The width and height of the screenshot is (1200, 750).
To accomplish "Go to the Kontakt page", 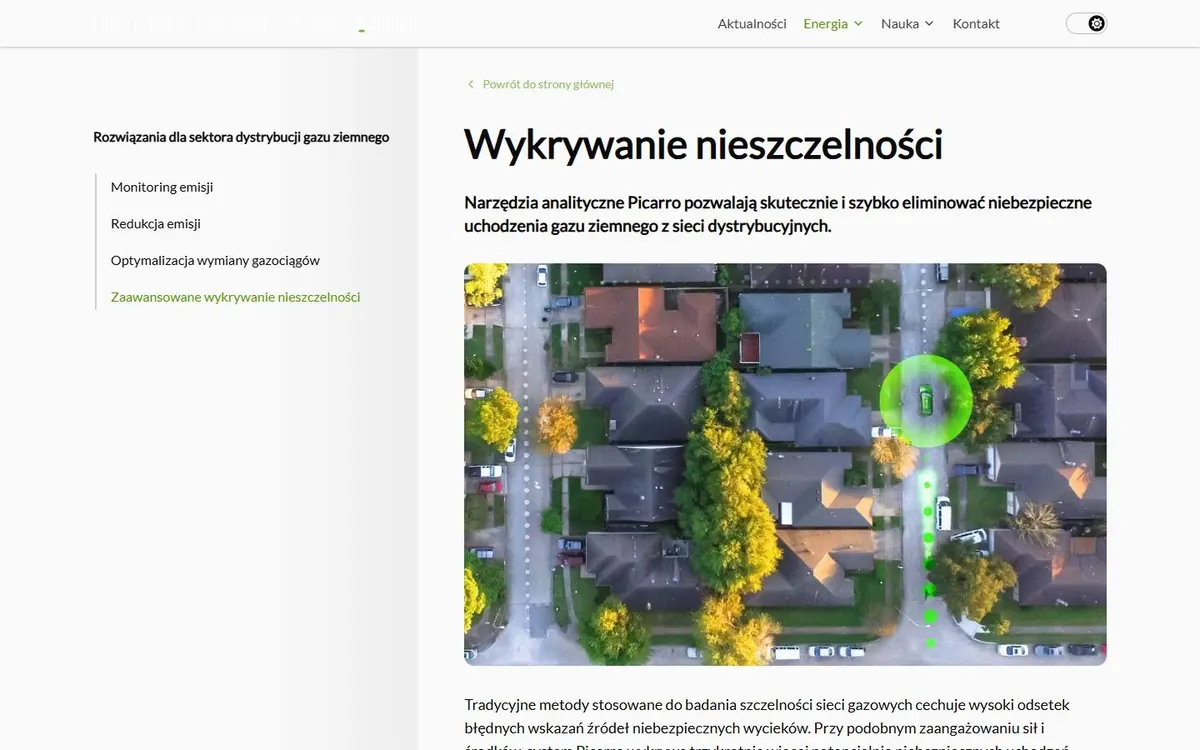I will [x=976, y=23].
